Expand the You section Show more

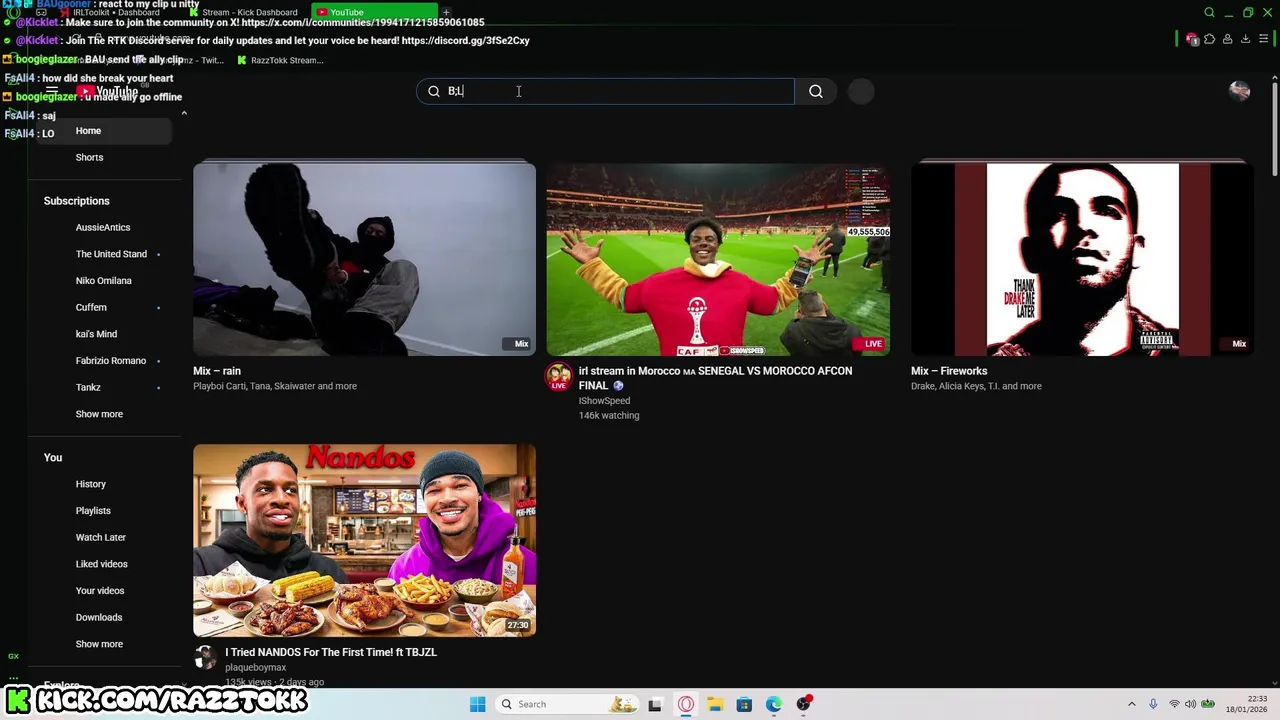pos(100,644)
